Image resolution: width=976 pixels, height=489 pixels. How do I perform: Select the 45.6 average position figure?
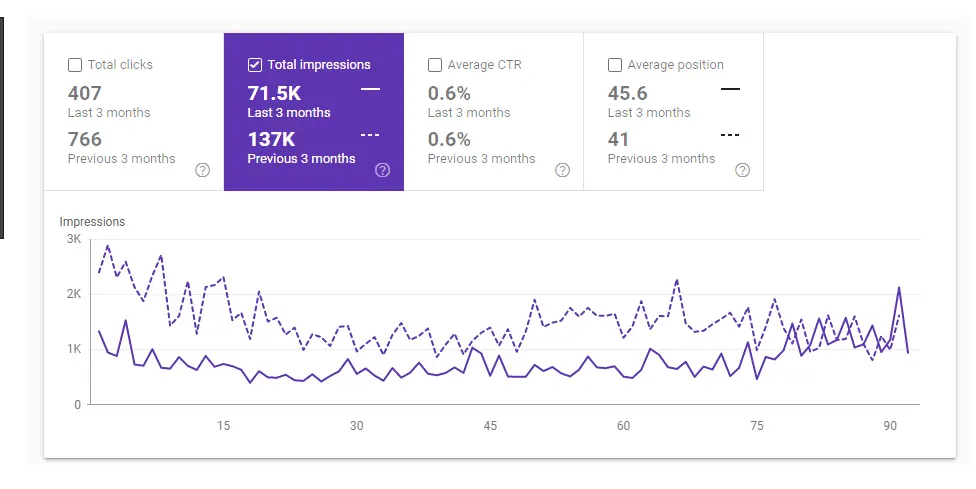(x=628, y=93)
